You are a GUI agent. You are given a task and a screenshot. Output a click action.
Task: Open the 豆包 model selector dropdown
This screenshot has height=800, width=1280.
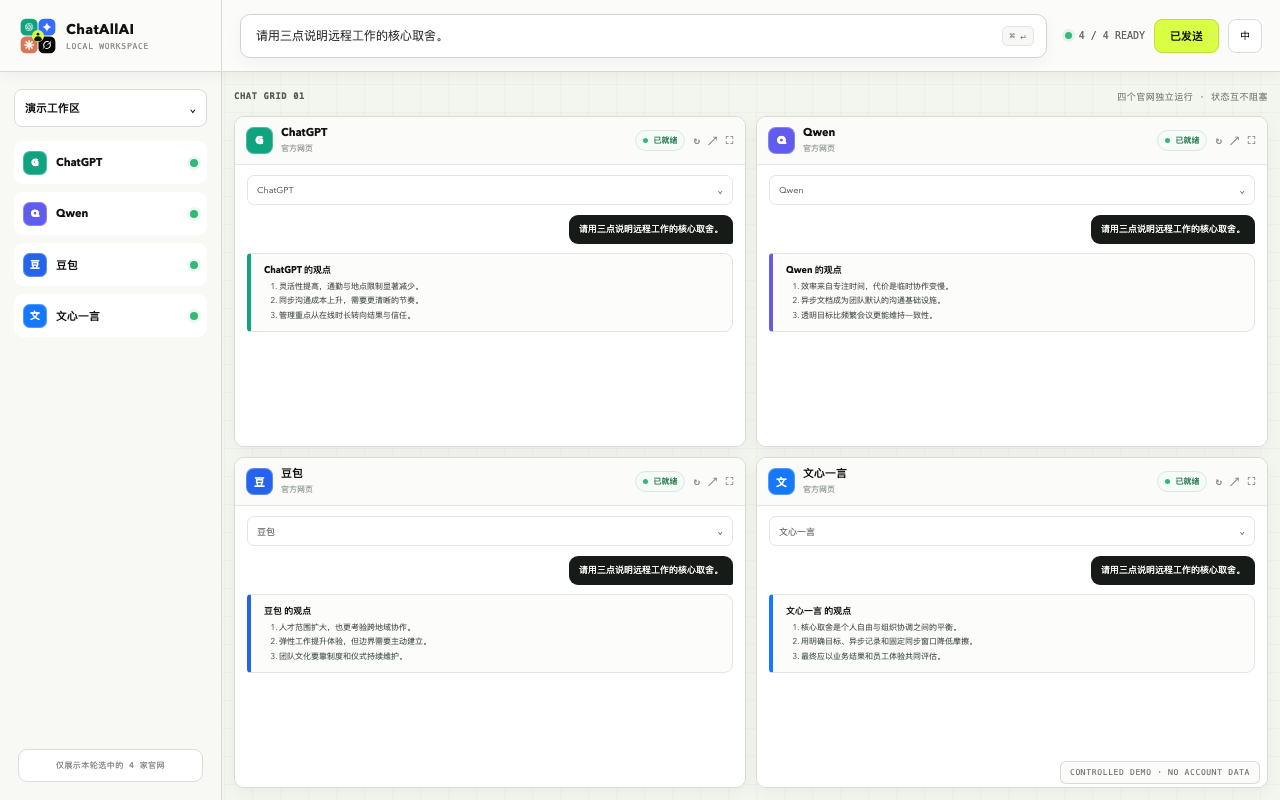click(x=490, y=531)
